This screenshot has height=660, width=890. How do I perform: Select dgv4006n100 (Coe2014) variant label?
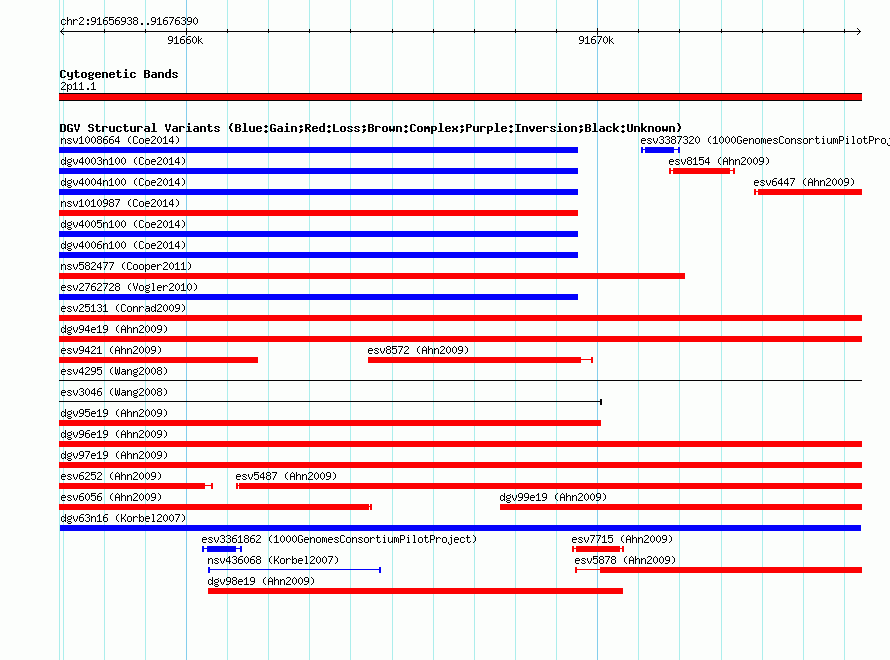pyautogui.click(x=123, y=245)
